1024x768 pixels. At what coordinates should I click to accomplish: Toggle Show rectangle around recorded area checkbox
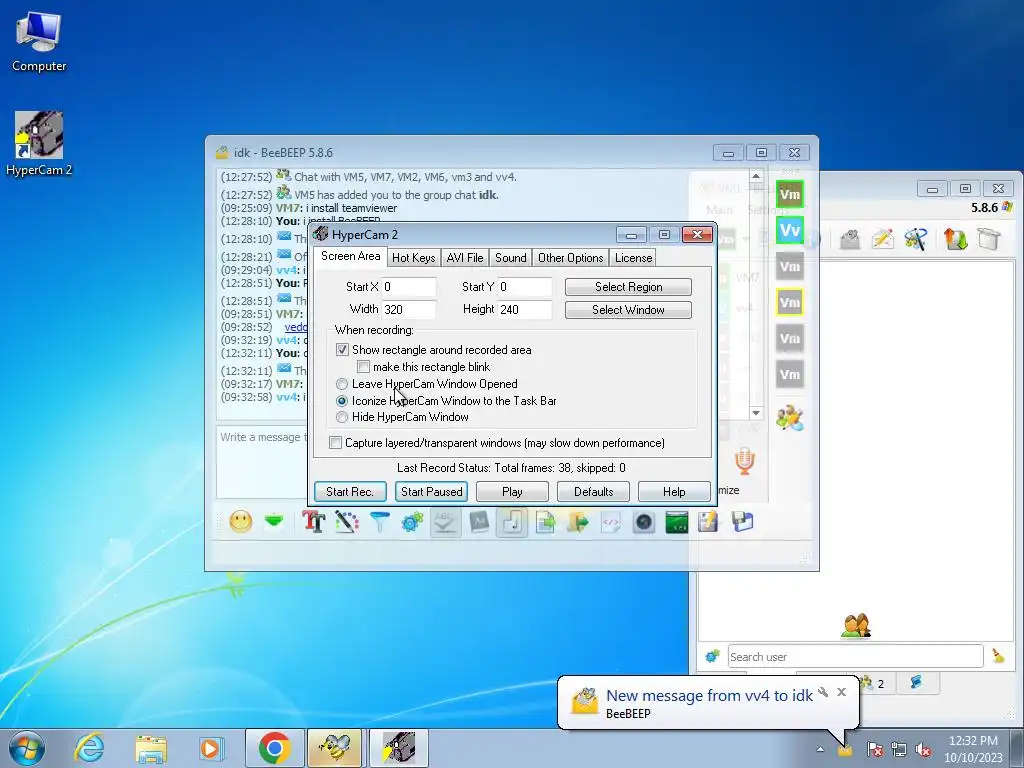click(342, 350)
